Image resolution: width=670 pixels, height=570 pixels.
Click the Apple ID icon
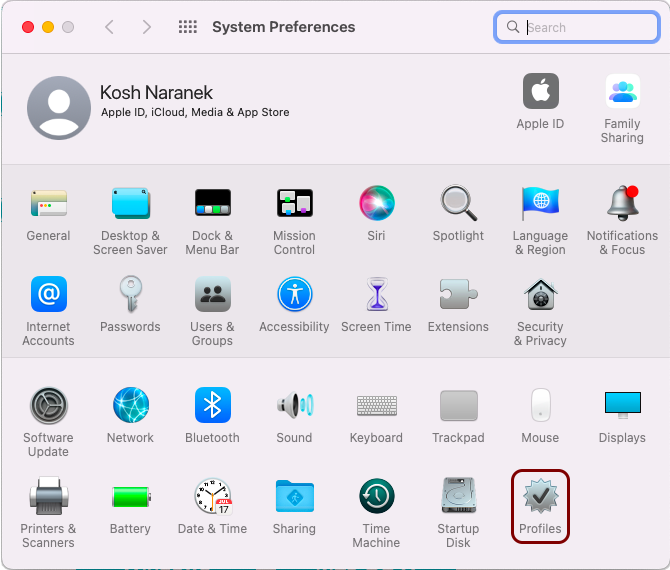pos(540,93)
